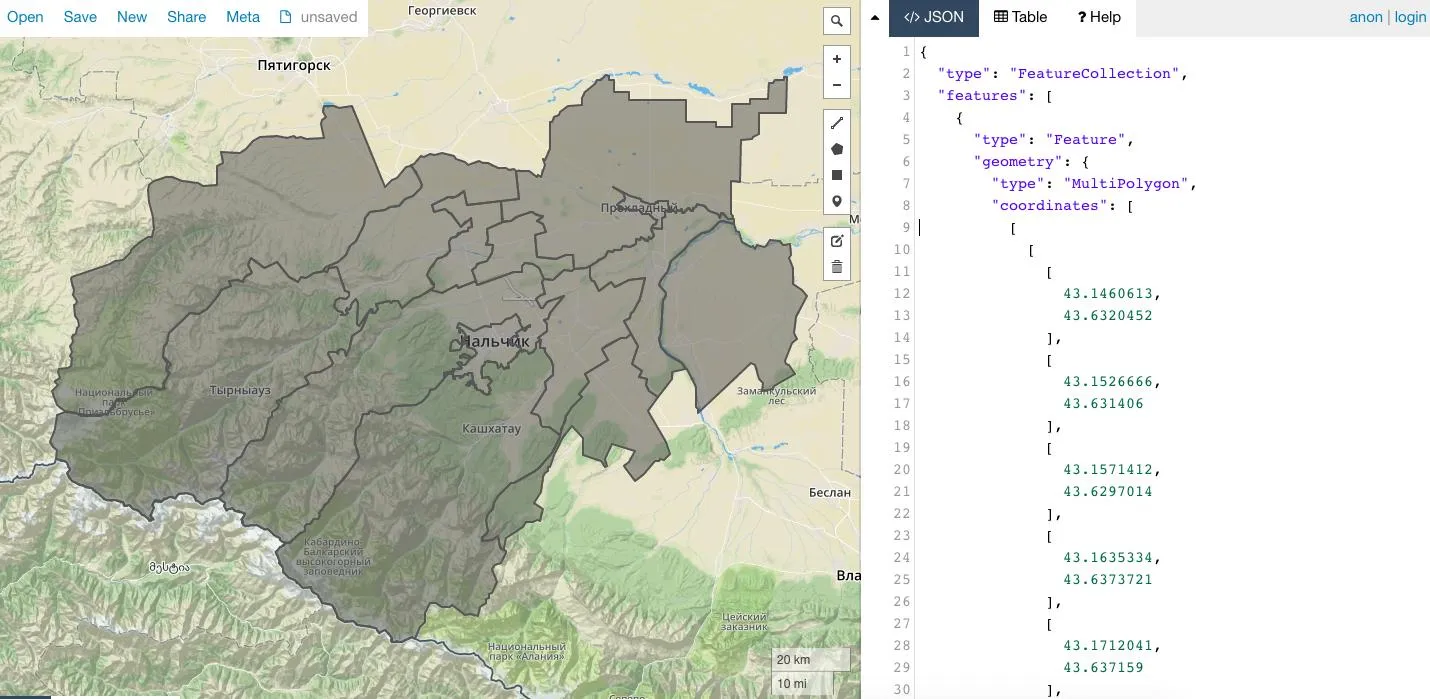
Task: Zoom in on the map
Action: tap(837, 59)
